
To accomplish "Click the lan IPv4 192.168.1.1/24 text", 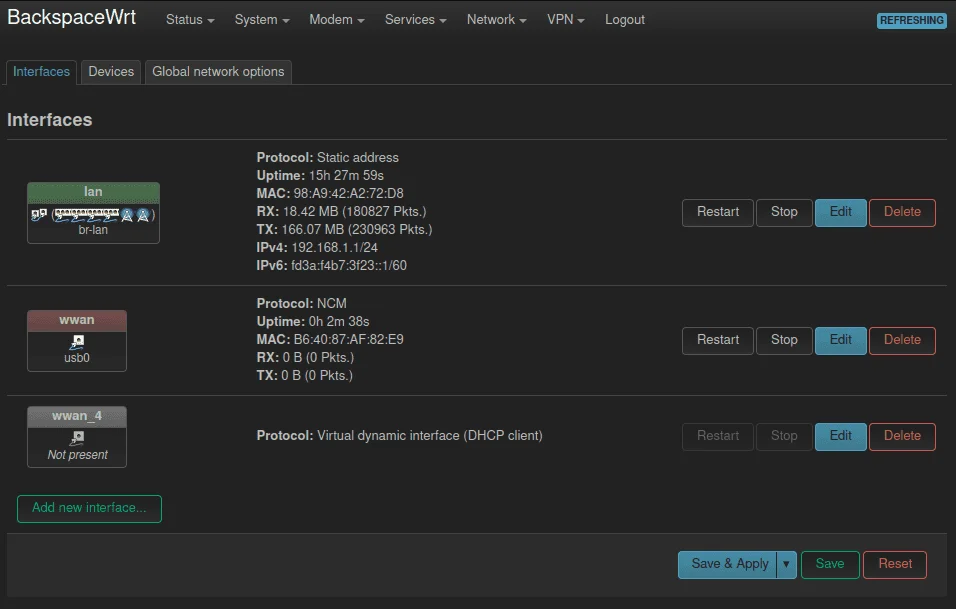I will (x=317, y=248).
